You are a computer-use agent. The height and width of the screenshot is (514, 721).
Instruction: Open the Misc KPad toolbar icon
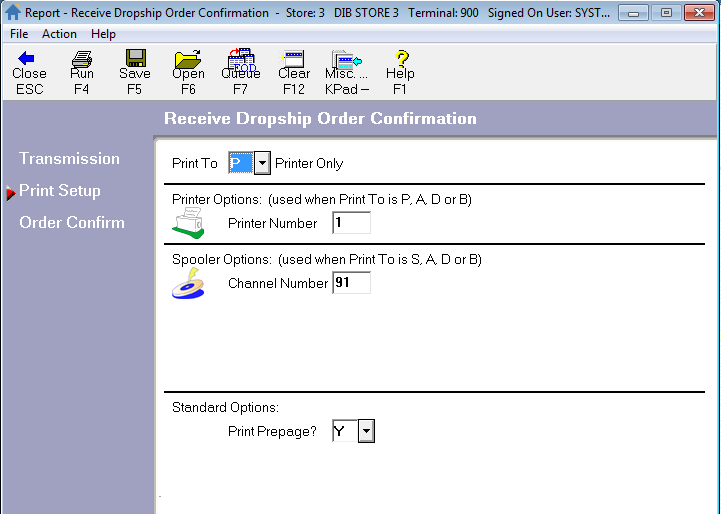pos(346,60)
